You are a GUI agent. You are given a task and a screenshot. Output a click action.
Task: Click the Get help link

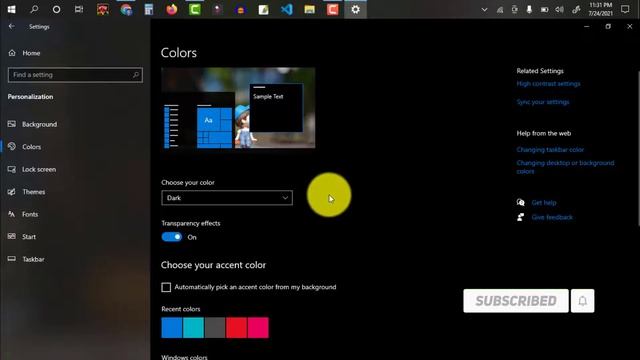click(x=544, y=202)
